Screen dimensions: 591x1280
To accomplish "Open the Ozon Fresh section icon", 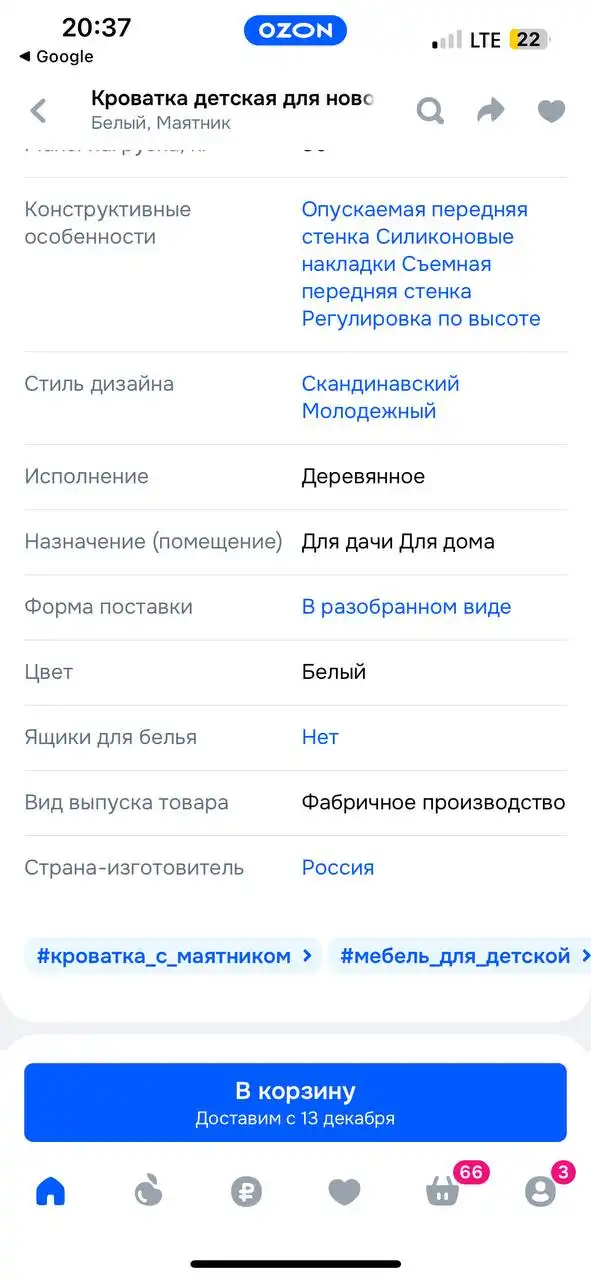I will (149, 1191).
